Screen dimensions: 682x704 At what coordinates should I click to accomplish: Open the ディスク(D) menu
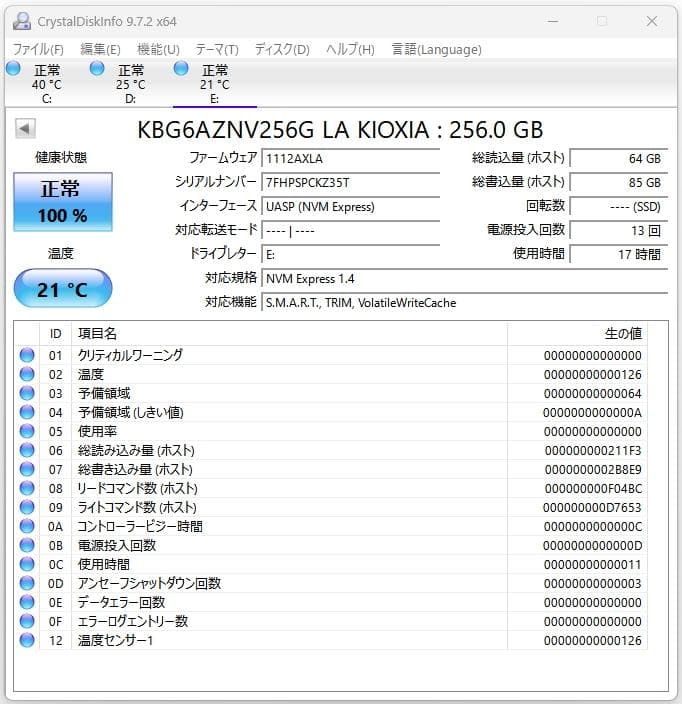click(x=282, y=49)
